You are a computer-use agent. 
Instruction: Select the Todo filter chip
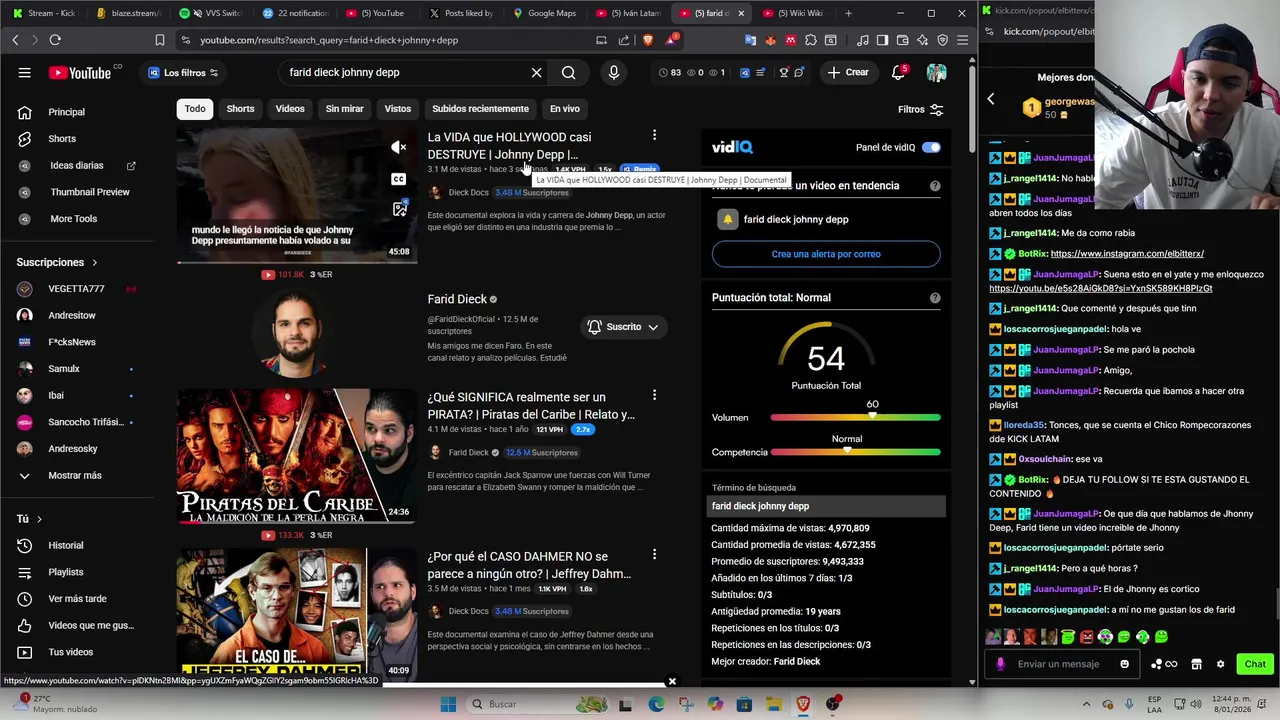coord(195,109)
